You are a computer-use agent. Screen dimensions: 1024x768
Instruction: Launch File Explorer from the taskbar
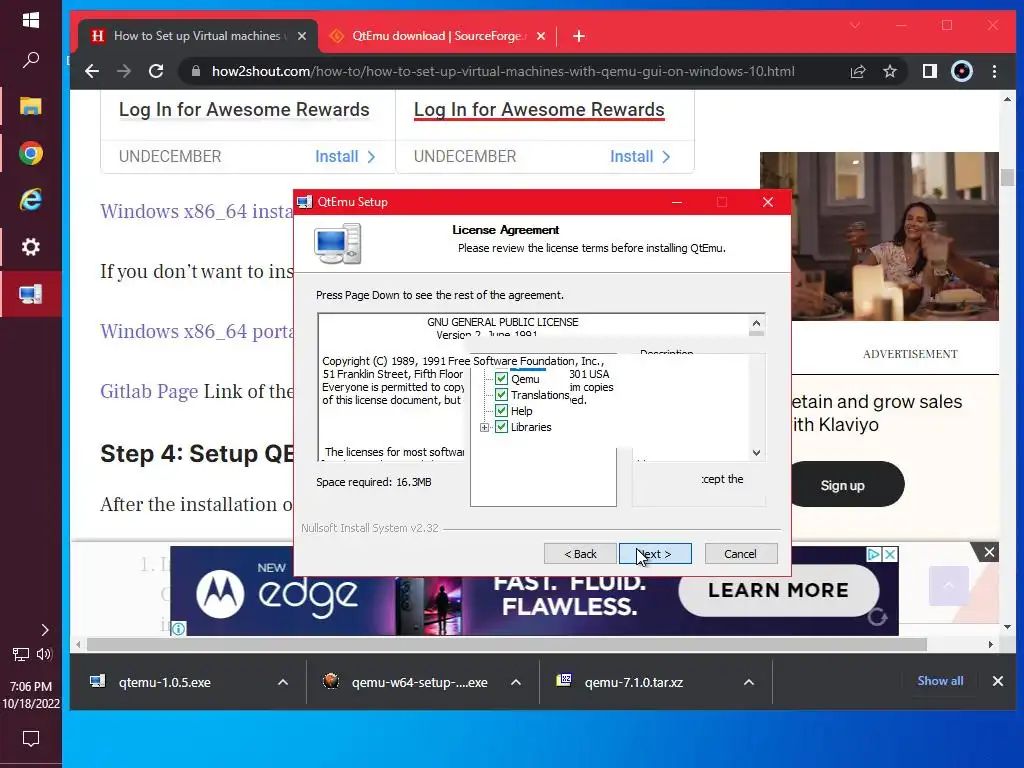(31, 106)
